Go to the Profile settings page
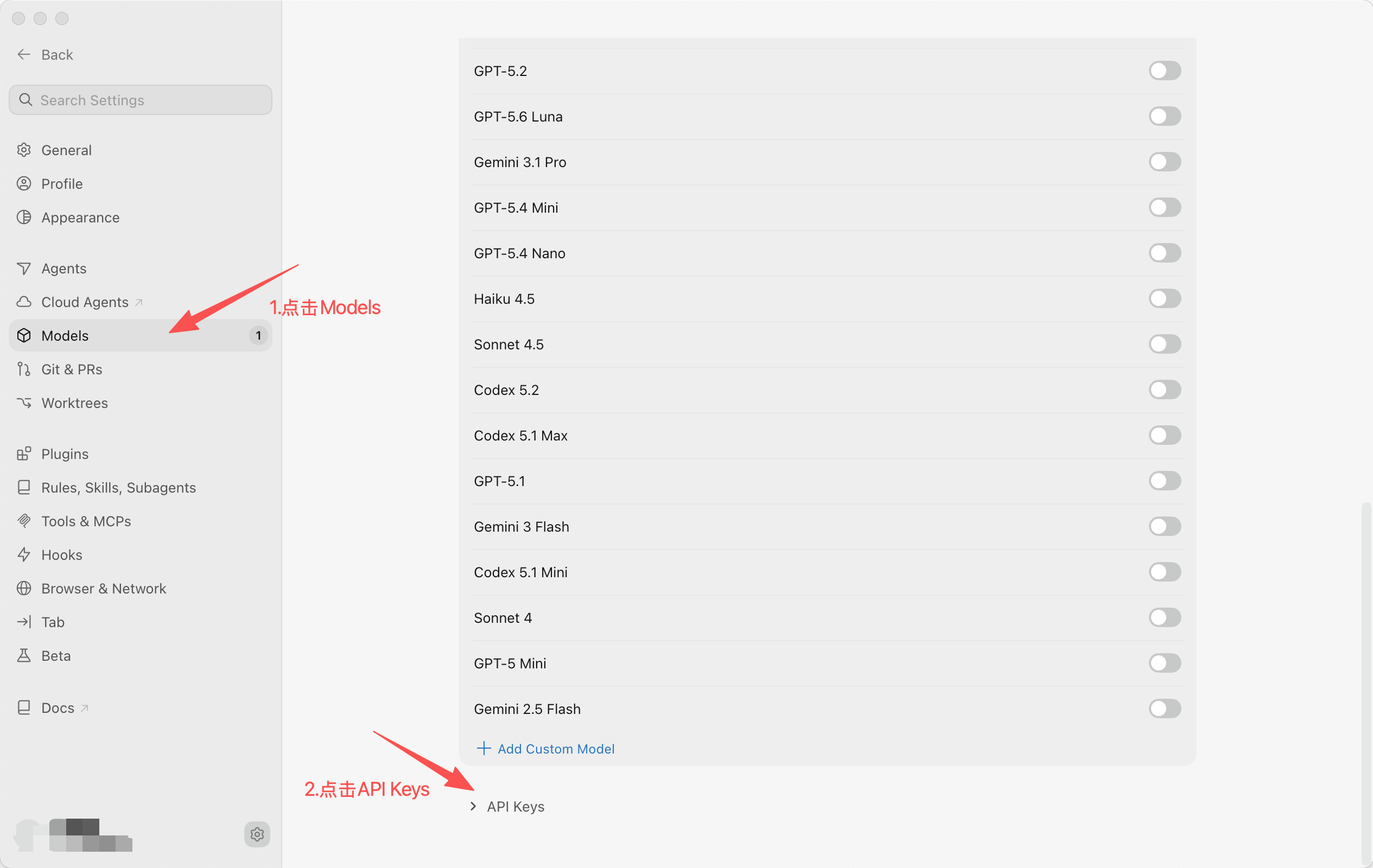 point(140,183)
